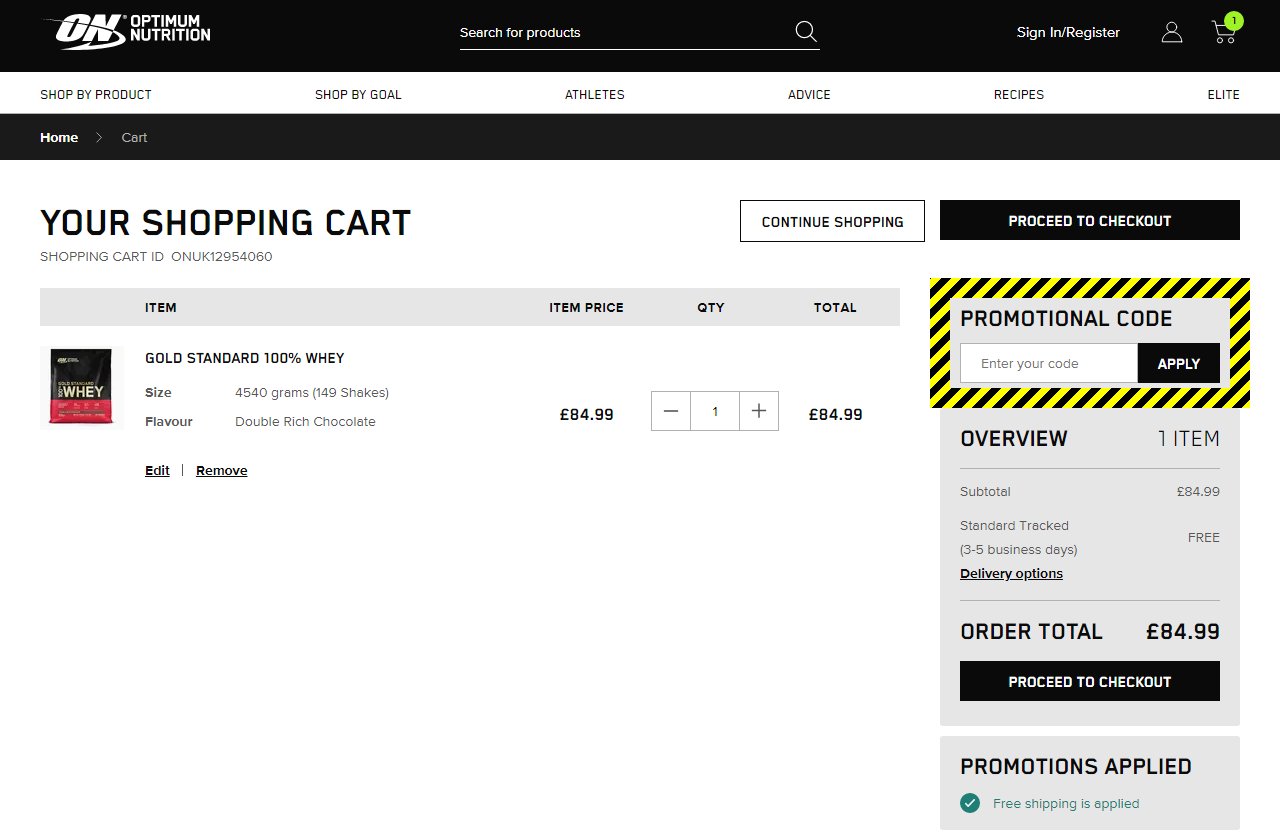Click the Subtotal £84.99 value

1198,491
